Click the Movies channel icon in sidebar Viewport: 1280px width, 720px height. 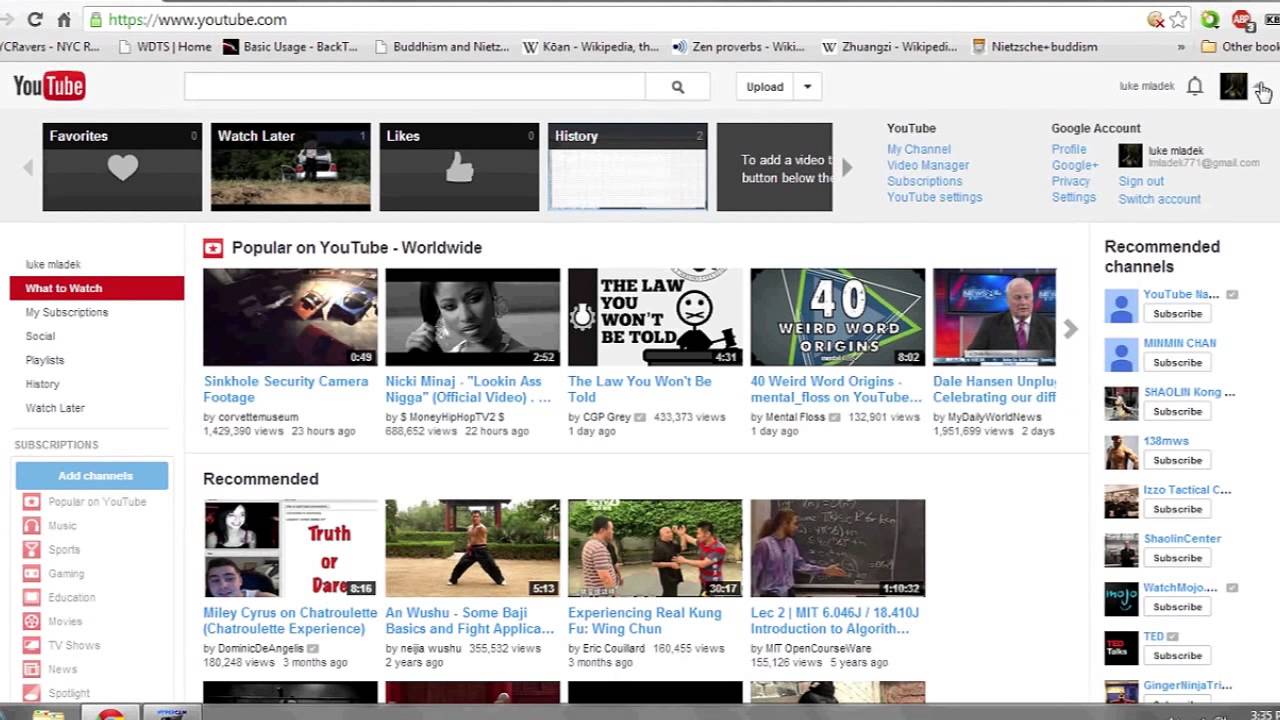click(32, 622)
